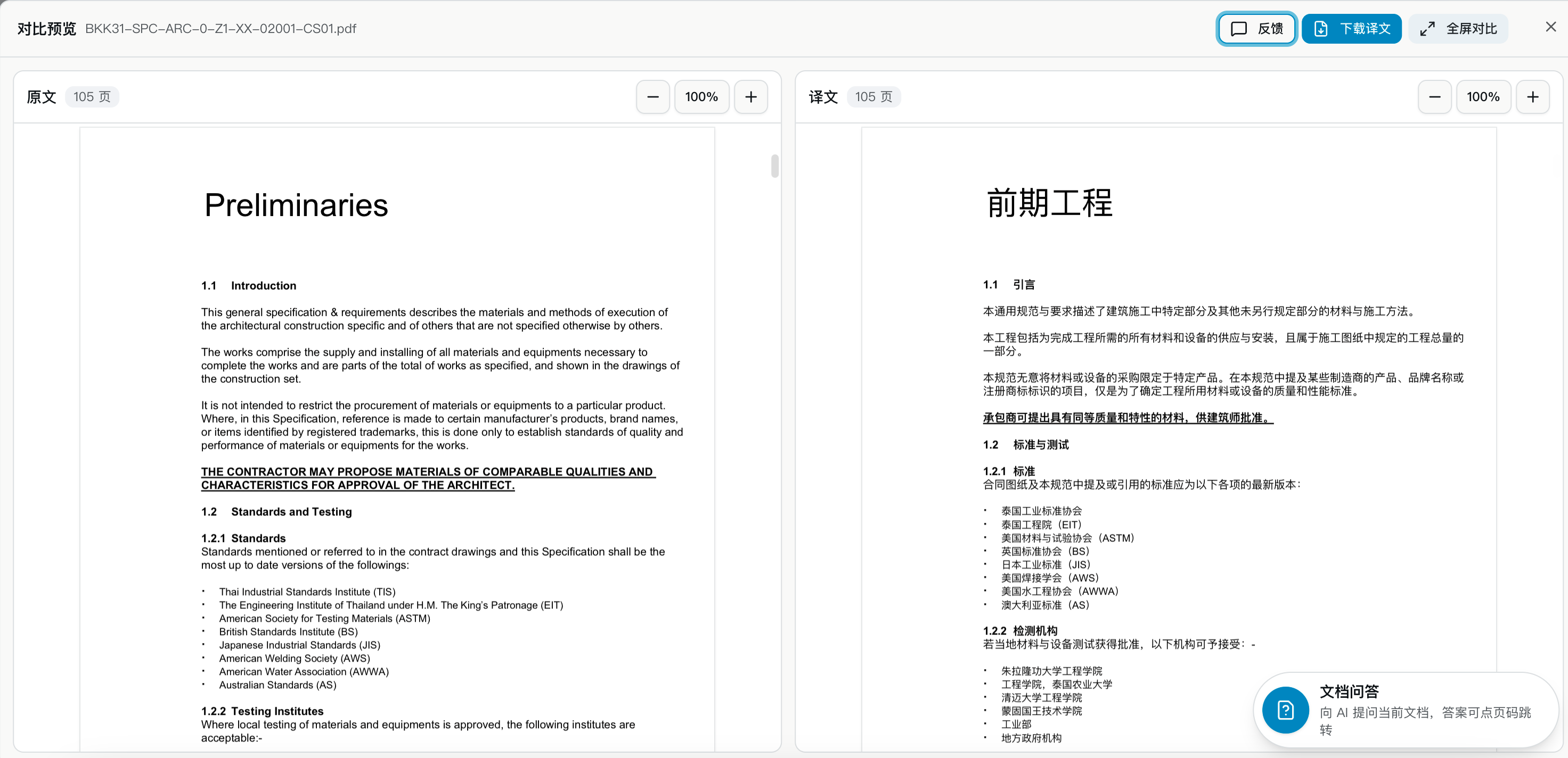This screenshot has height=758, width=1568.
Task: Close the comparison preview dialog
Action: click(x=1550, y=27)
